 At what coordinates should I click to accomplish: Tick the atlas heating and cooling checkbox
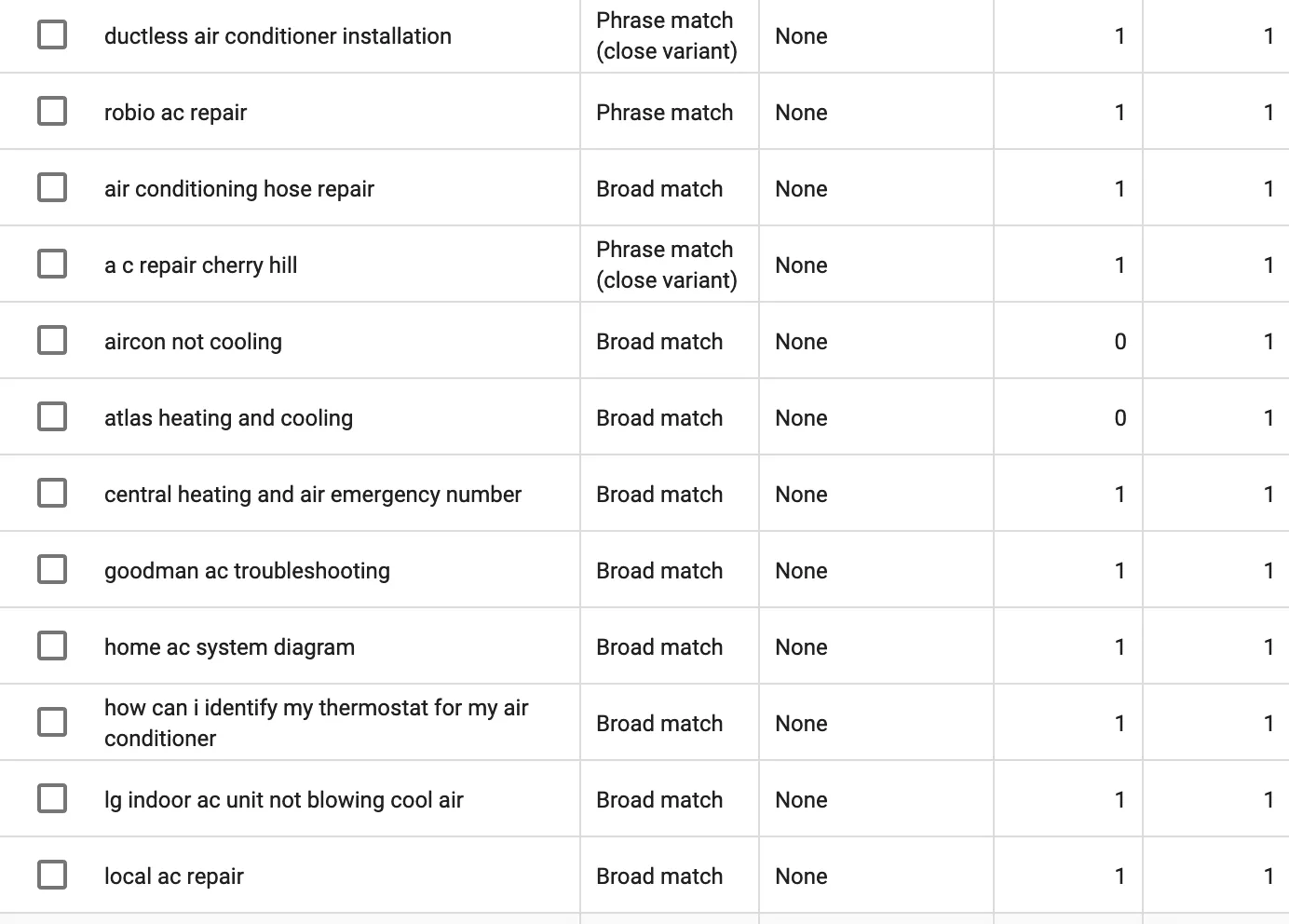(52, 417)
